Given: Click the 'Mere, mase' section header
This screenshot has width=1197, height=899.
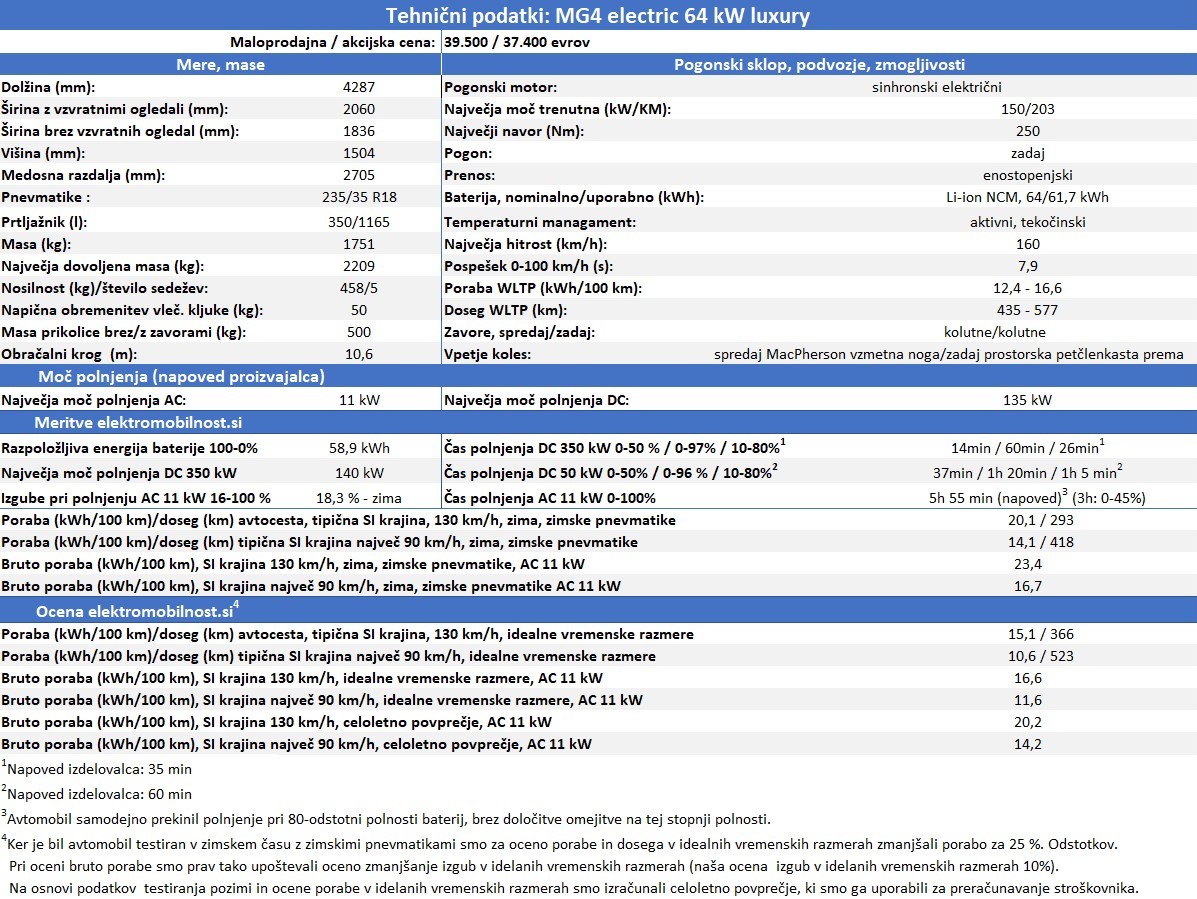Looking at the screenshot, I should pyautogui.click(x=221, y=65).
